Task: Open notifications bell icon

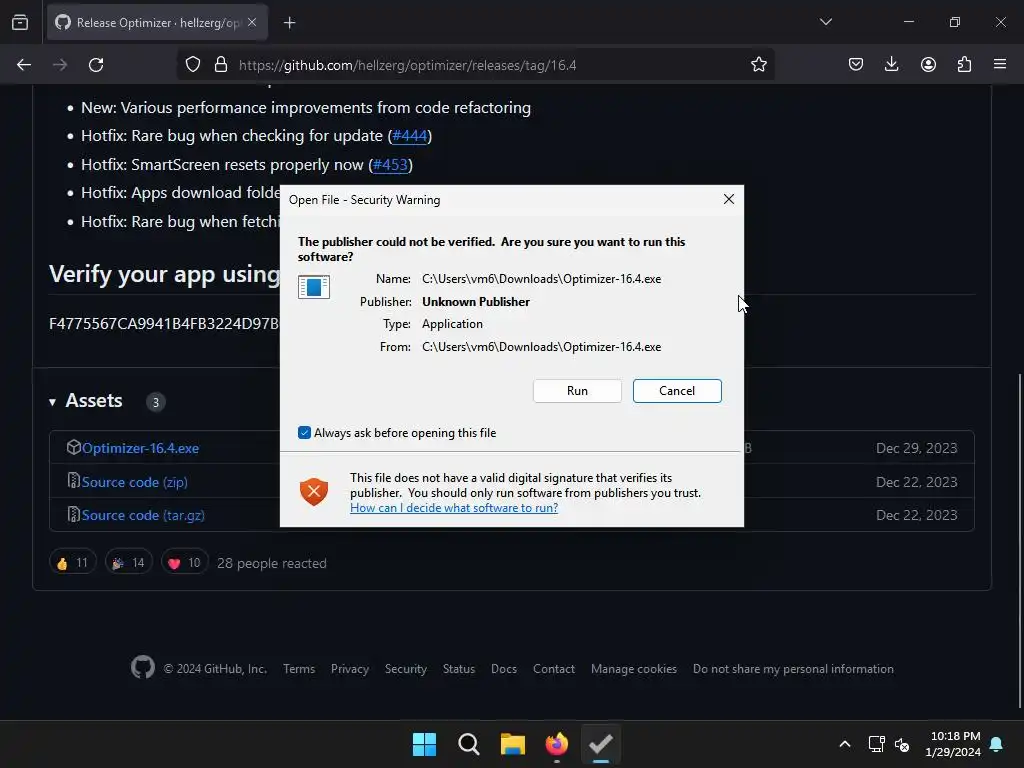Action: click(x=997, y=744)
